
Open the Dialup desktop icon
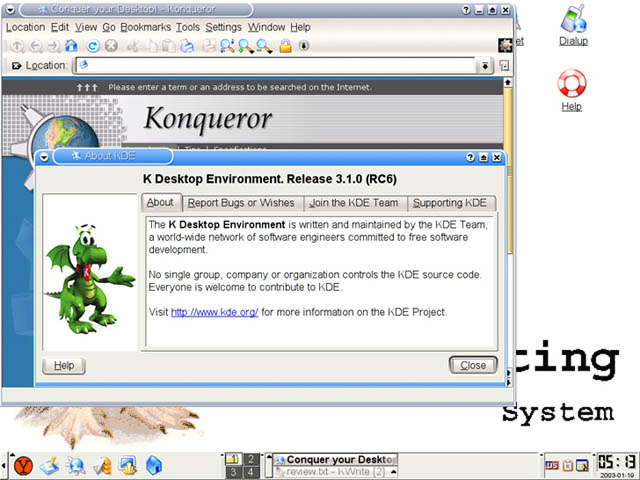pos(573,24)
